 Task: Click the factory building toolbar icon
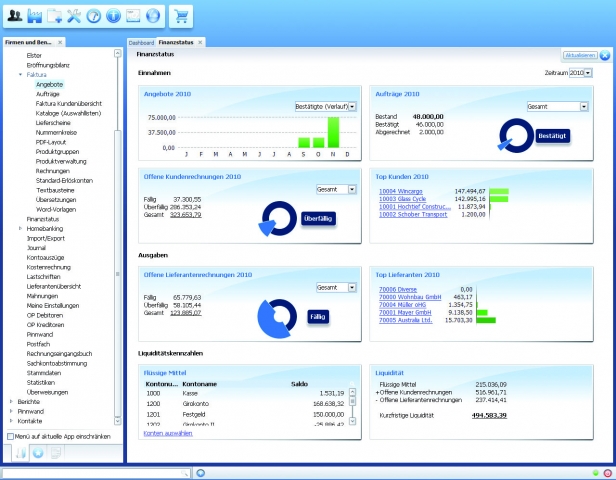[35, 16]
